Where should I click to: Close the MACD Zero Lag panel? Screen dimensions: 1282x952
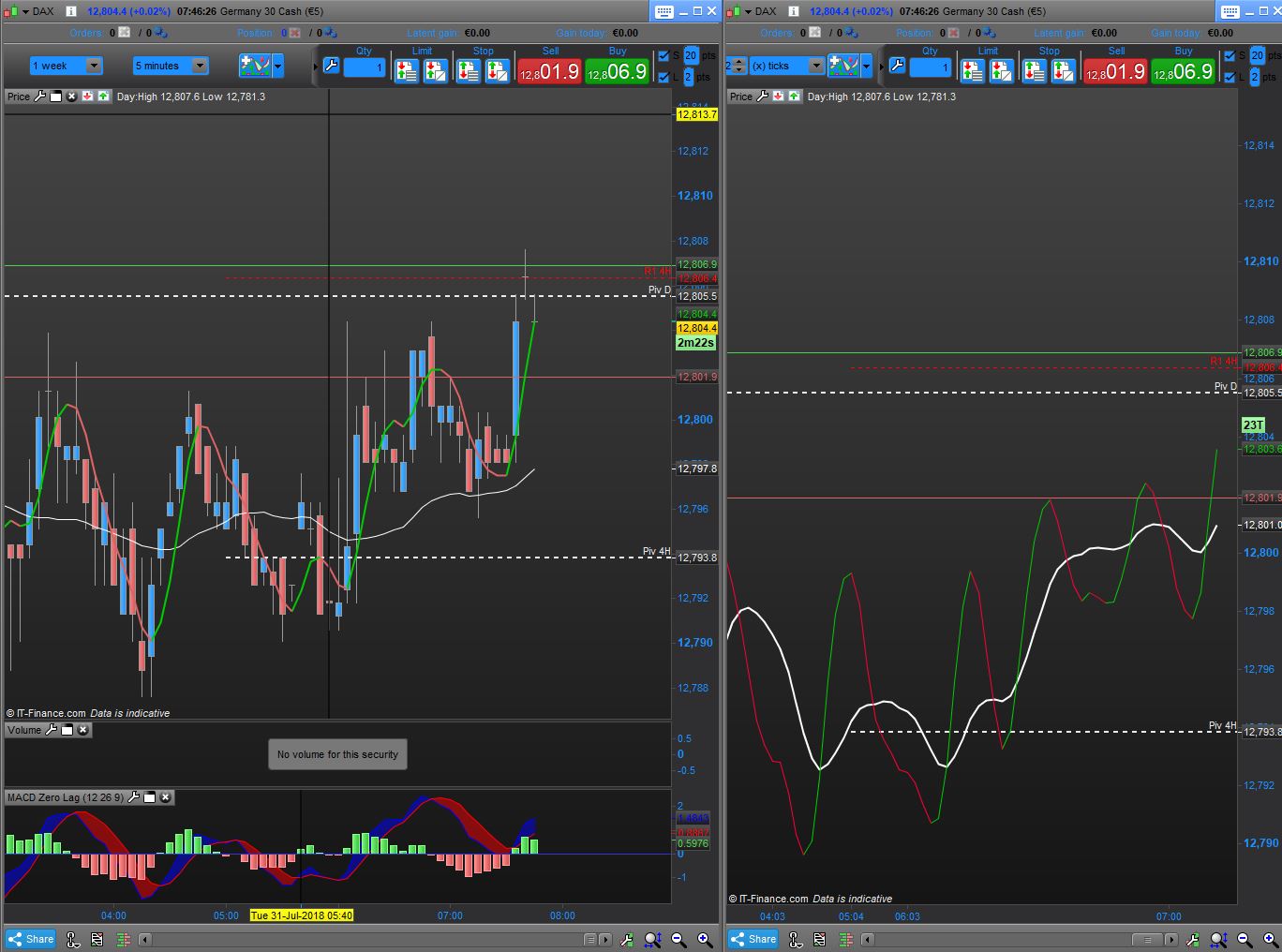click(166, 797)
